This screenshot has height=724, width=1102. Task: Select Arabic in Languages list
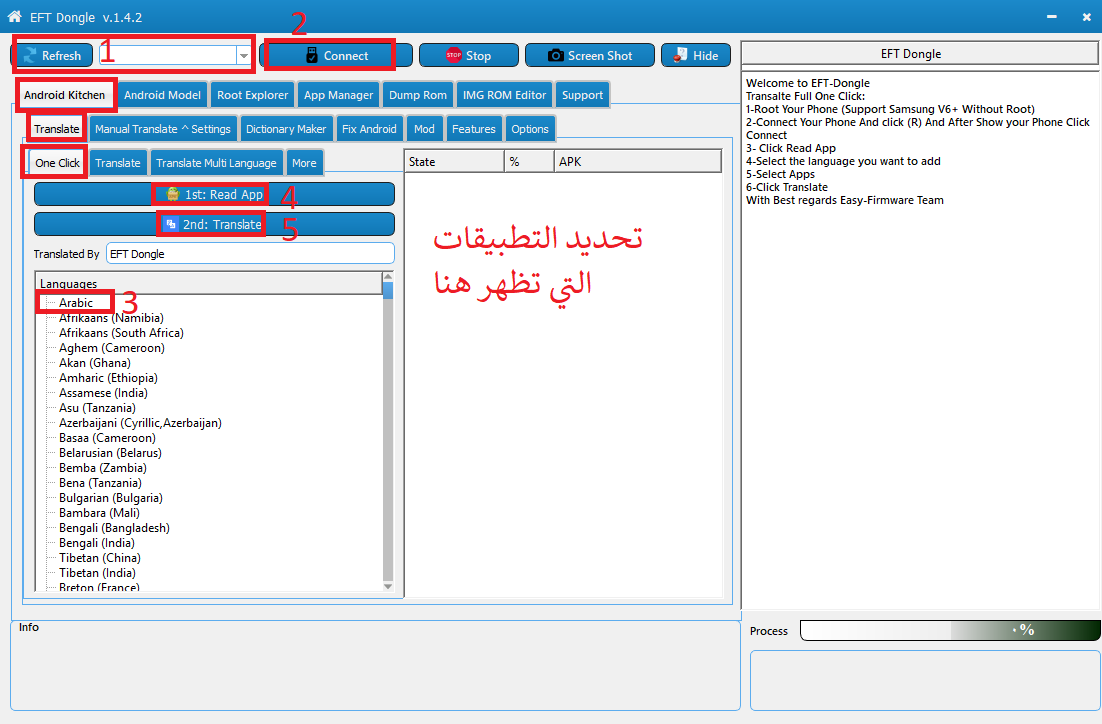pos(76,303)
